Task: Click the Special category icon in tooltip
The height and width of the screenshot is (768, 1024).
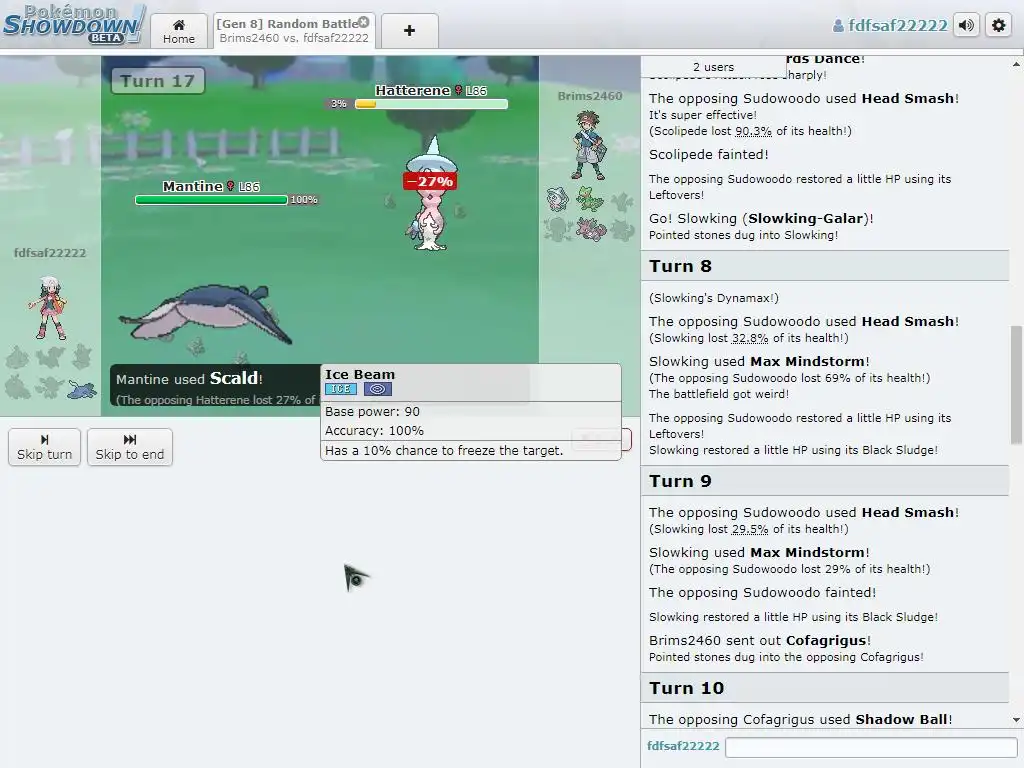Action: click(x=377, y=389)
